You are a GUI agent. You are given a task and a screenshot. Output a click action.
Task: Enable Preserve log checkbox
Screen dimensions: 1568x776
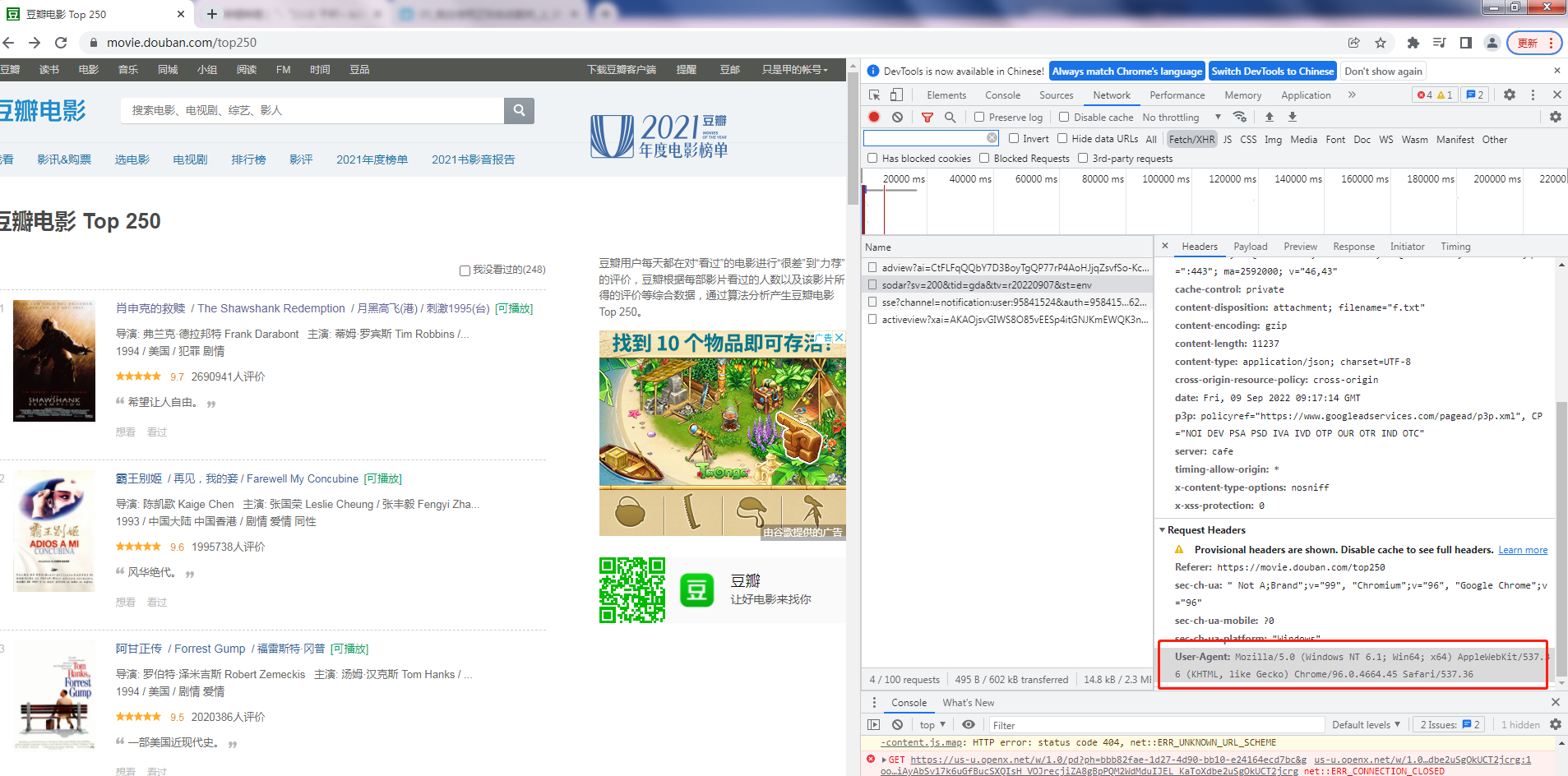978,118
